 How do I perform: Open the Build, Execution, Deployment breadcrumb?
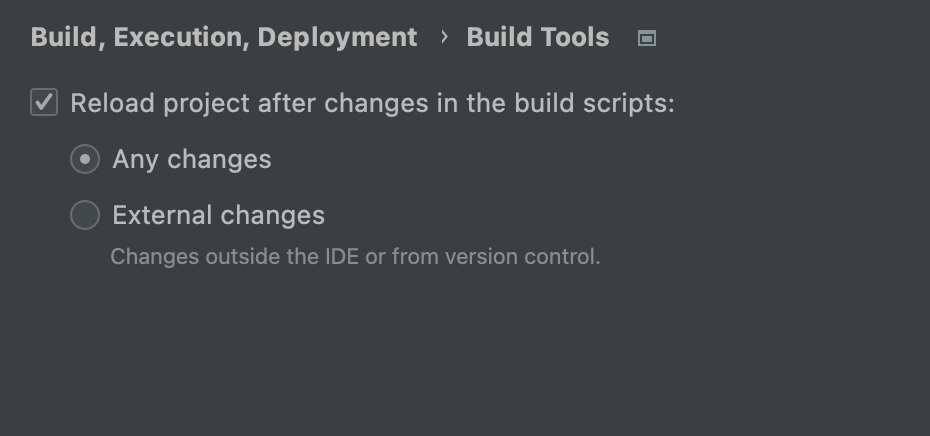click(x=224, y=37)
